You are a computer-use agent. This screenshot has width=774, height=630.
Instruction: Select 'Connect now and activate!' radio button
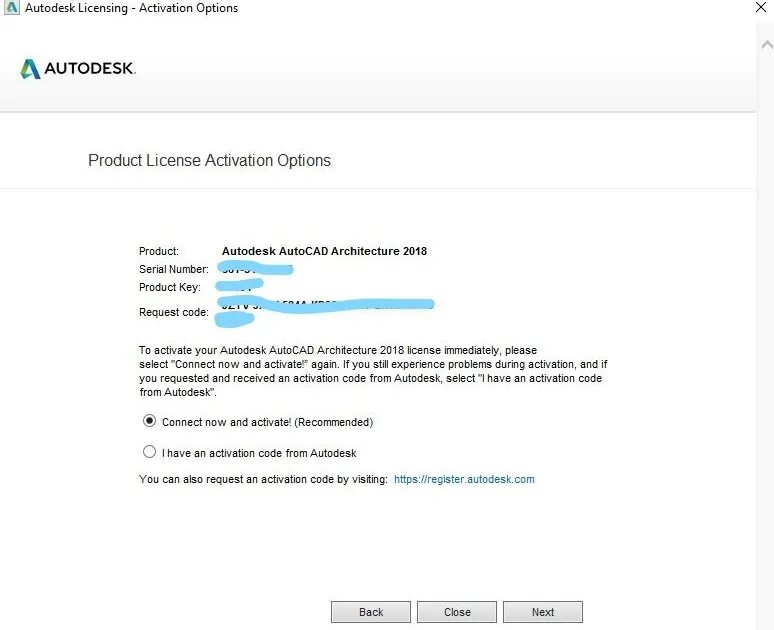pyautogui.click(x=150, y=421)
